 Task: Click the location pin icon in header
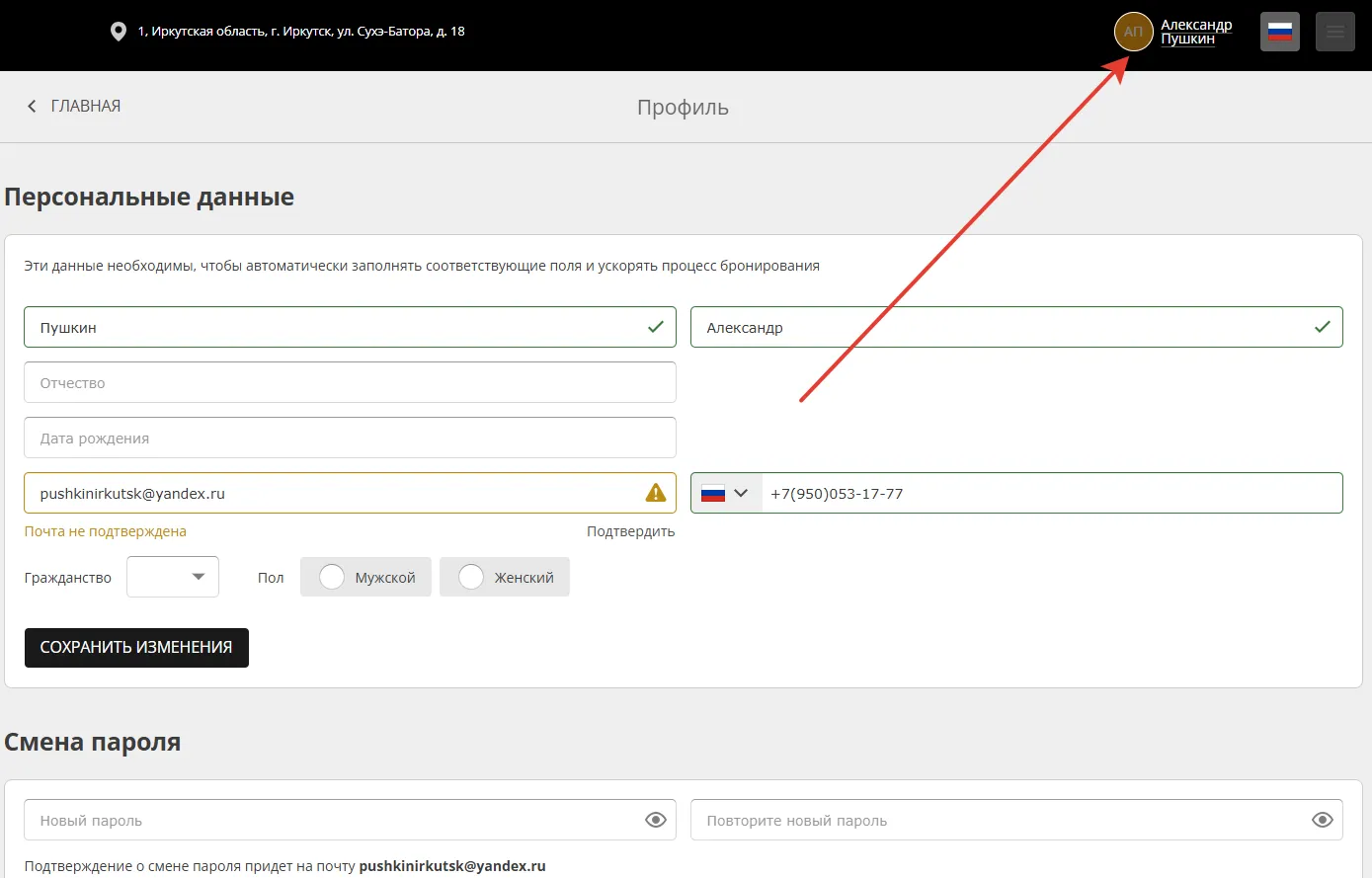click(x=119, y=32)
